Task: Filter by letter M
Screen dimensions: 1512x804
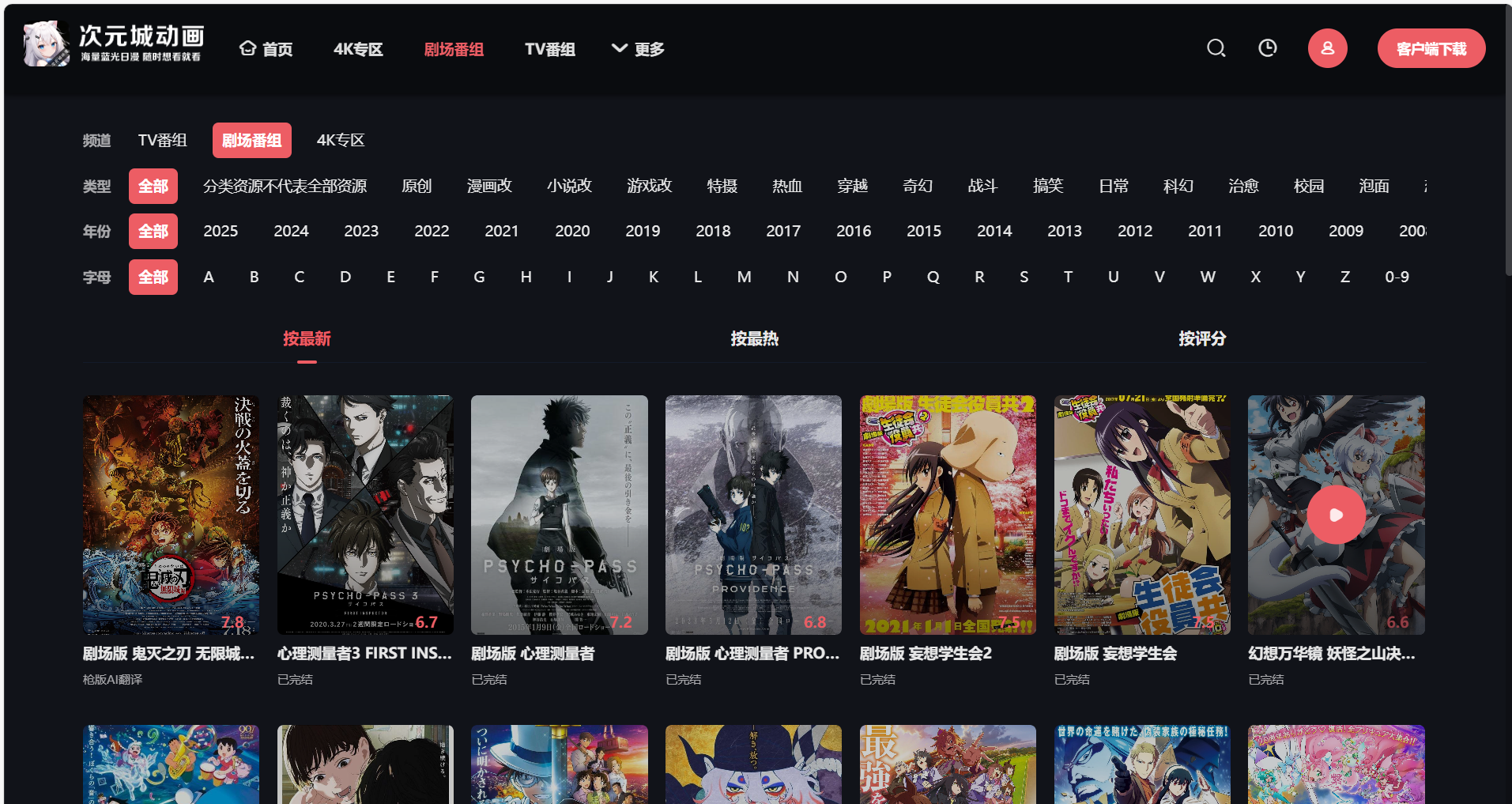Action: click(745, 277)
